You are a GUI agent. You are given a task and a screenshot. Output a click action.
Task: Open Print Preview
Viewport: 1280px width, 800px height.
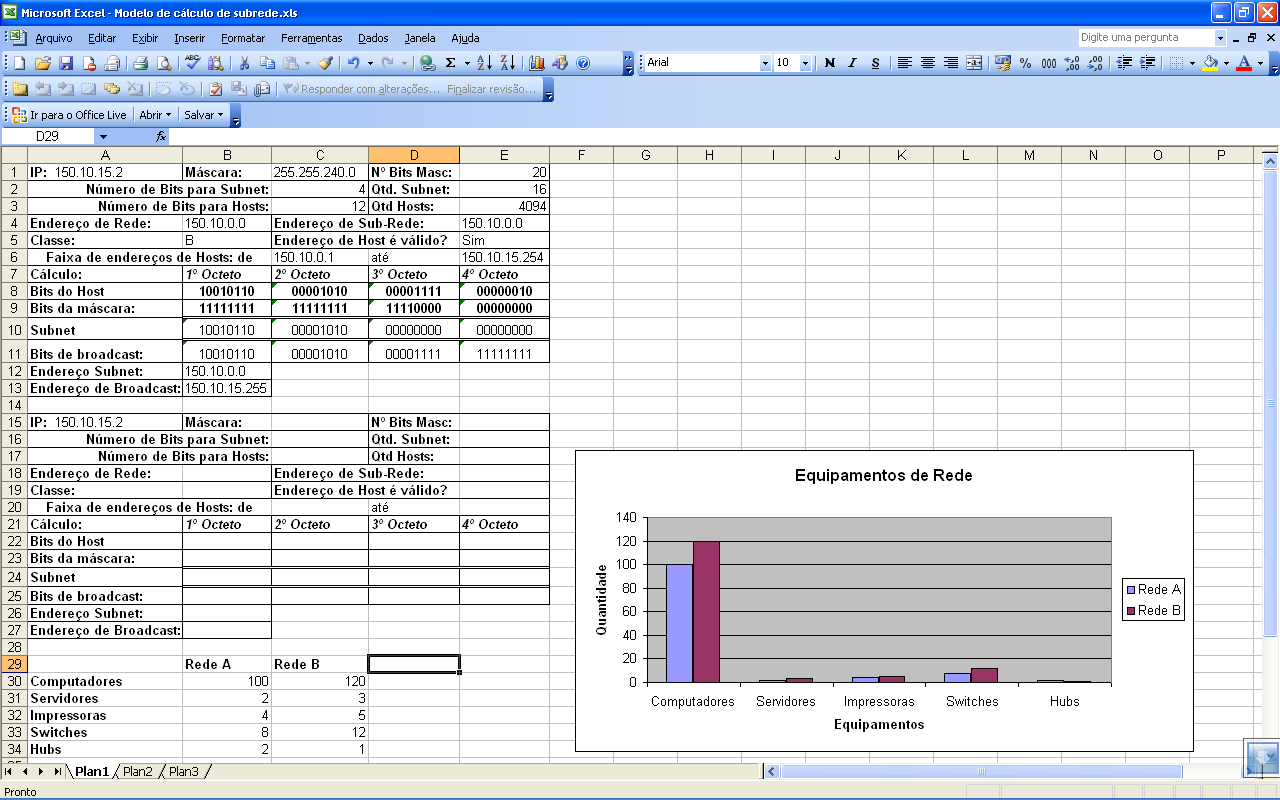[163, 63]
